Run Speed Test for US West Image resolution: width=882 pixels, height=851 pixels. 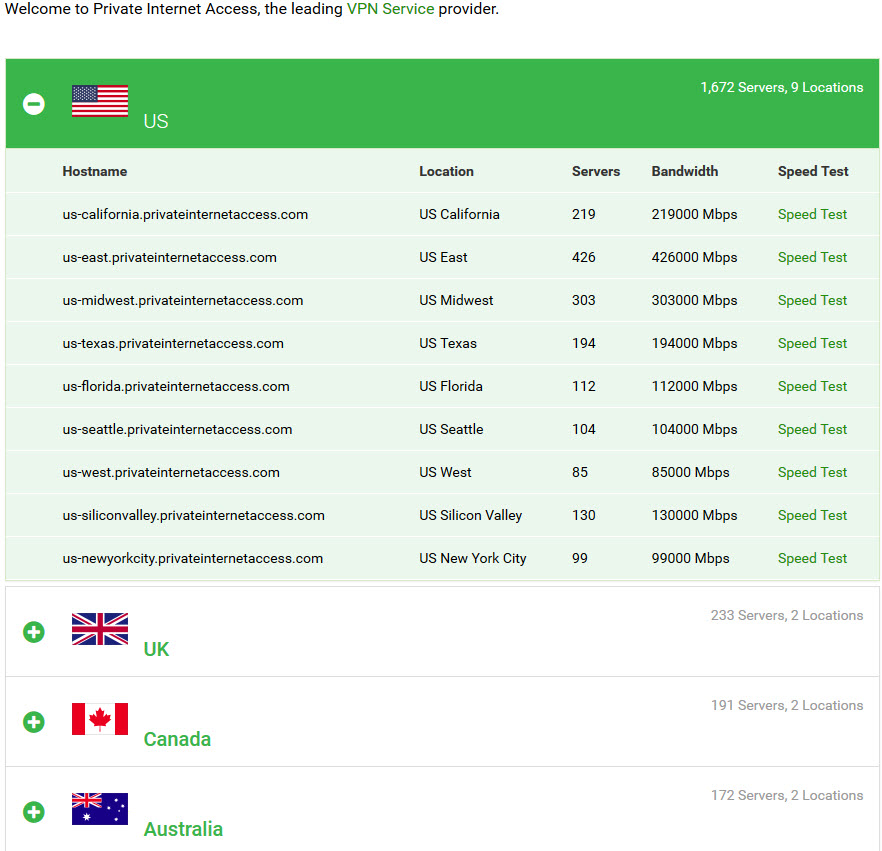click(812, 472)
